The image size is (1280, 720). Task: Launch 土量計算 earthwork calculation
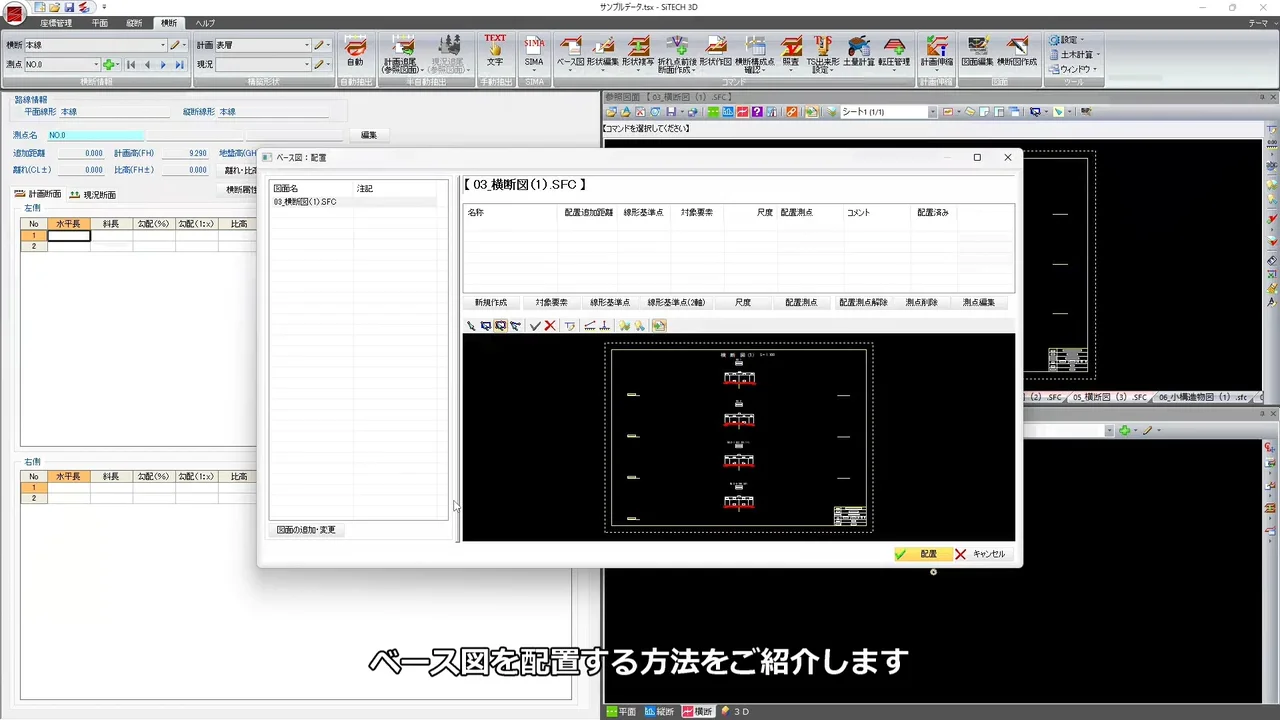859,51
